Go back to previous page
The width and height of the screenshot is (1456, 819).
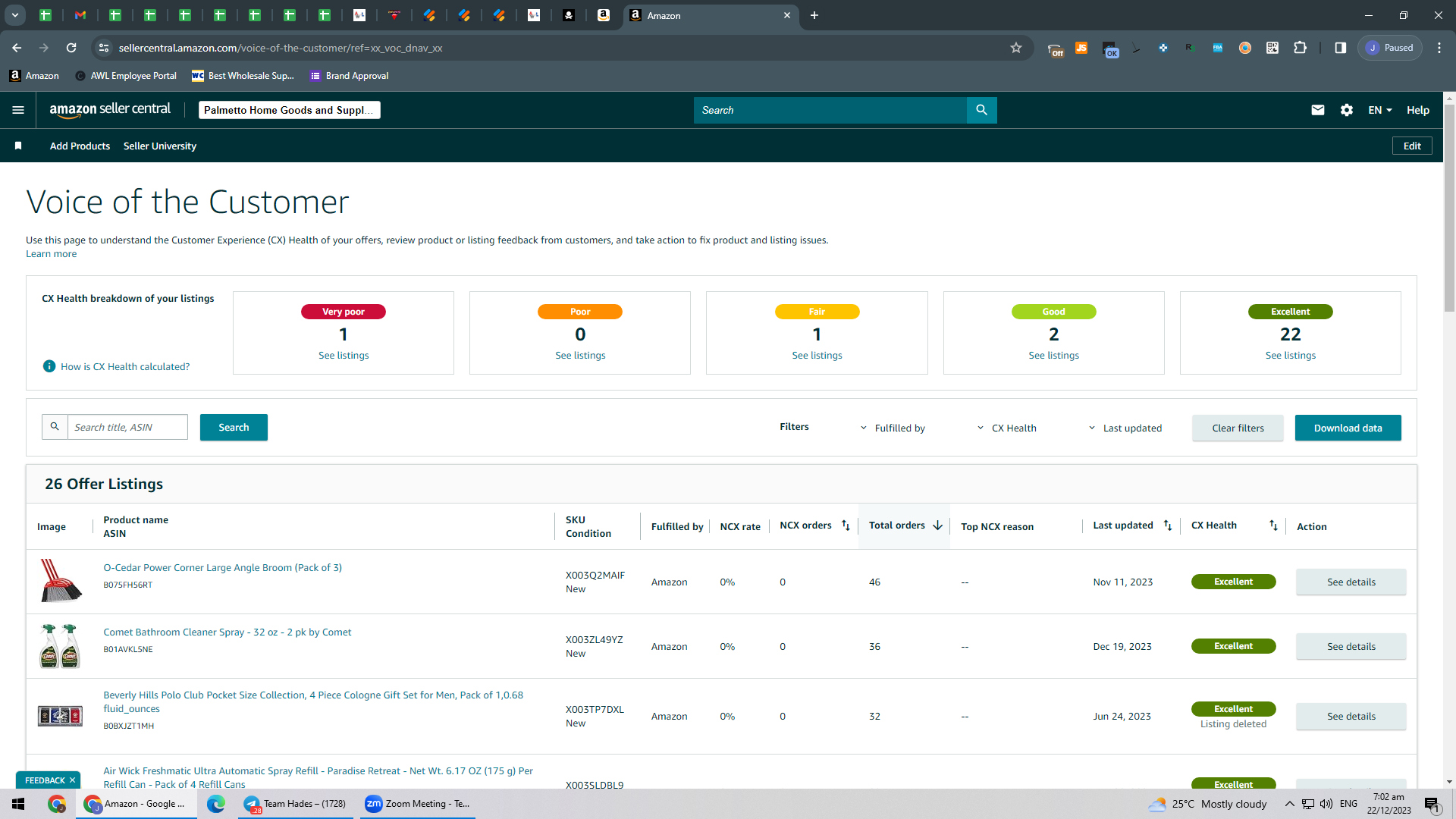pyautogui.click(x=17, y=48)
